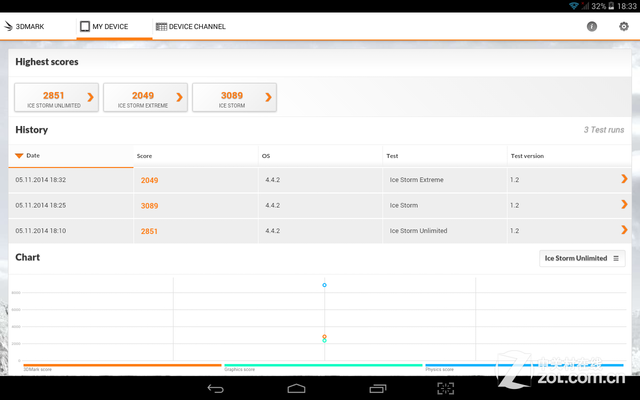Viewport: 640px width, 400px height.
Task: Click the '3 Test runs' label
Action: pyautogui.click(x=604, y=130)
